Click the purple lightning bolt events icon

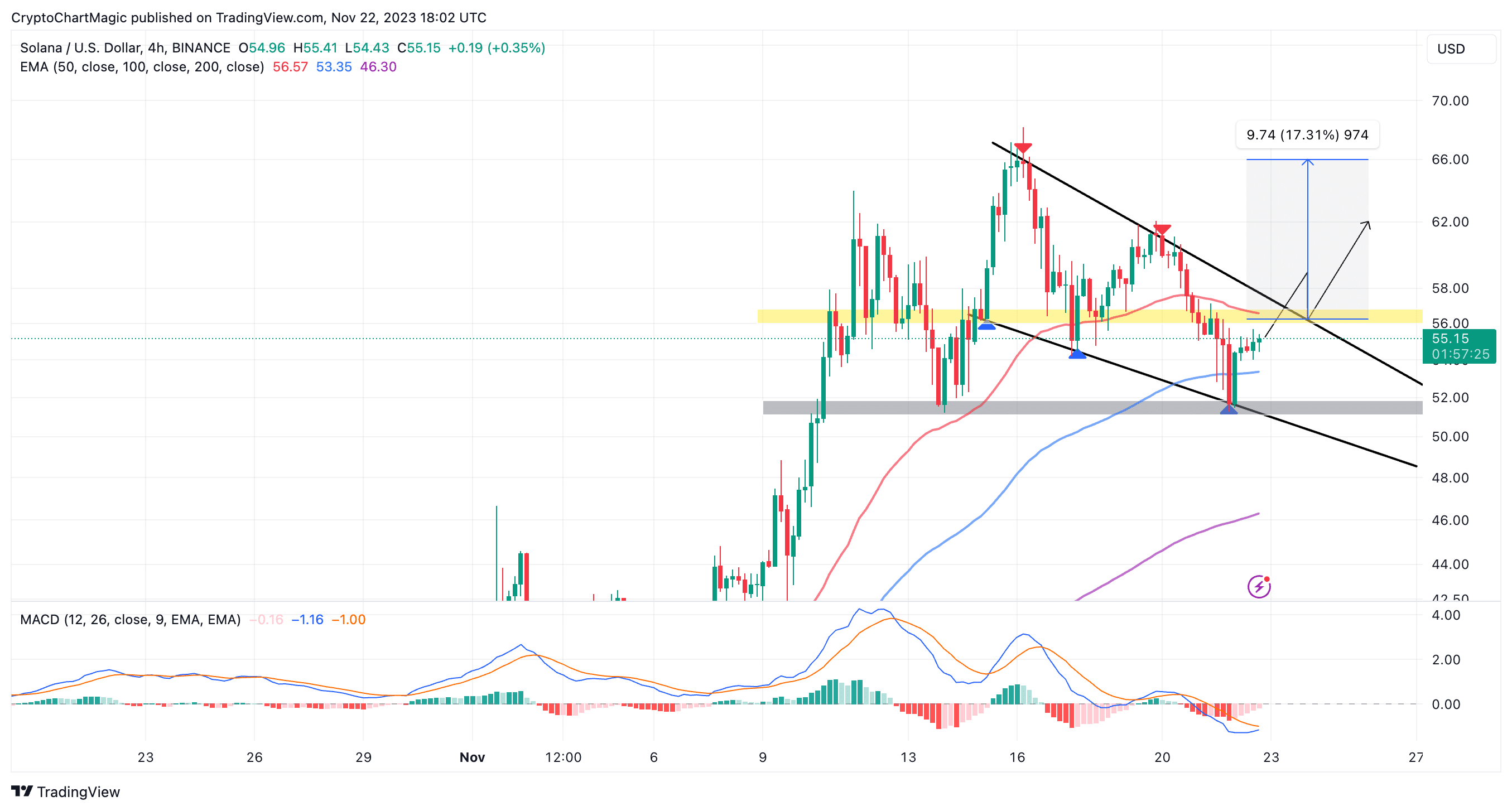[1259, 586]
